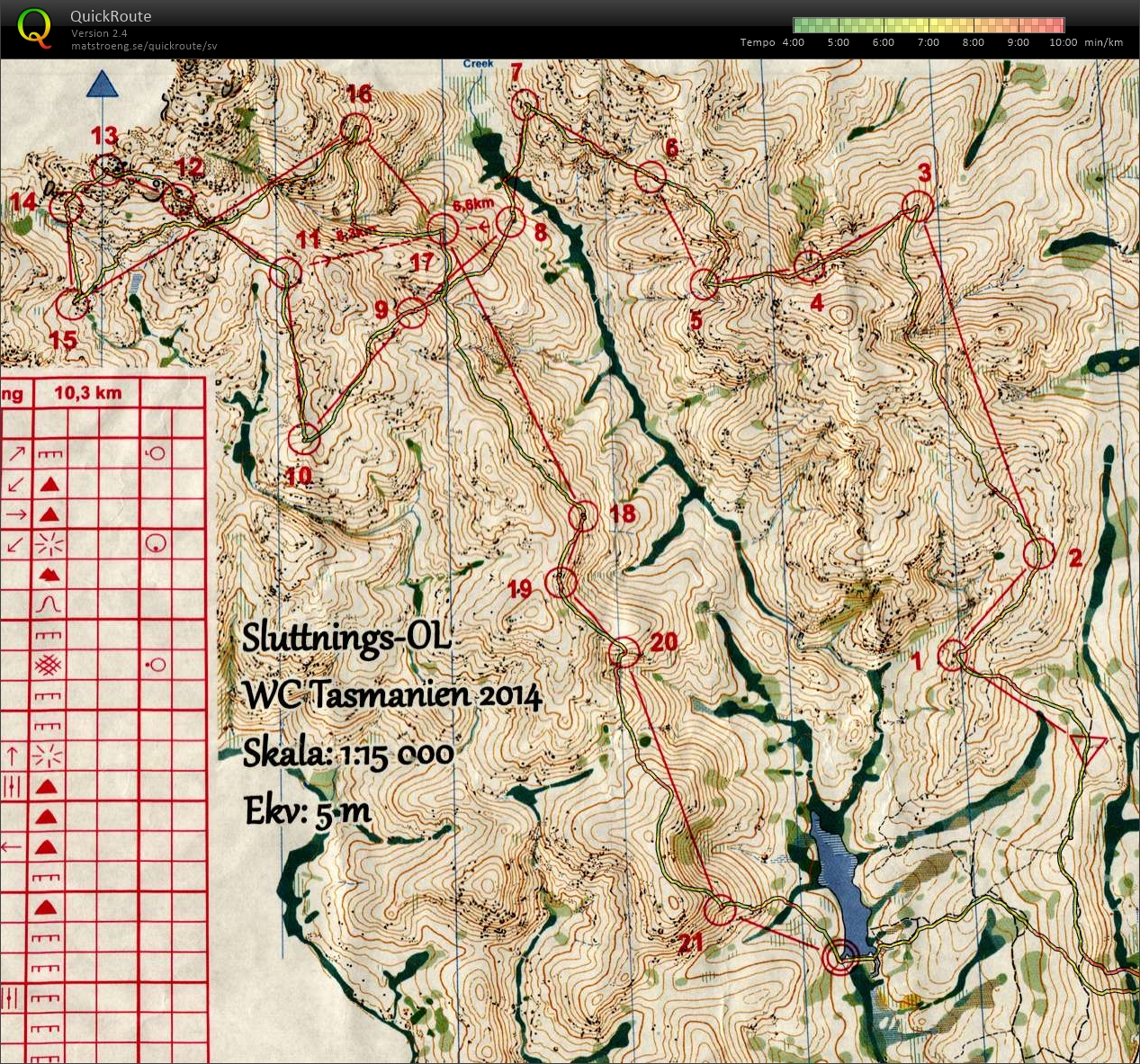Click the QuickRoute title text
1140x1064 pixels.
(111, 16)
